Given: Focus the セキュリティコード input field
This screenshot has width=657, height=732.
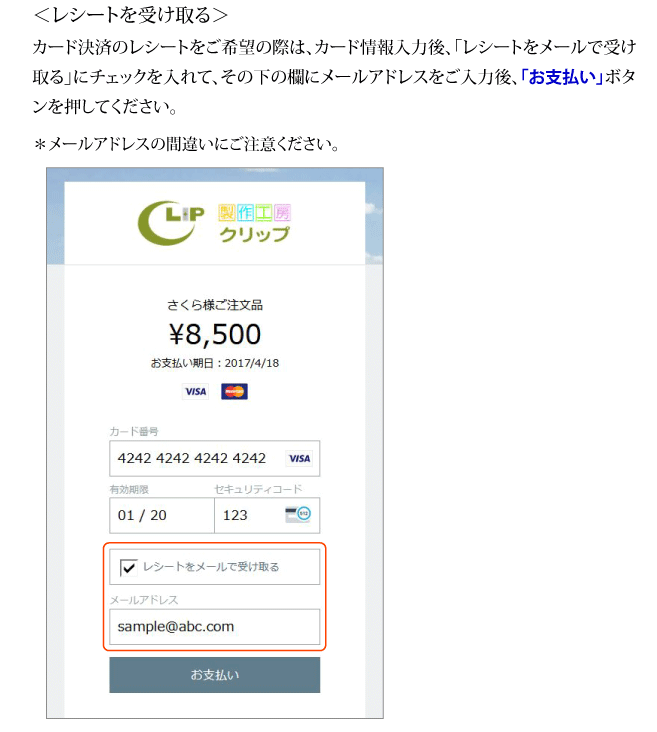Looking at the screenshot, I should [267, 515].
